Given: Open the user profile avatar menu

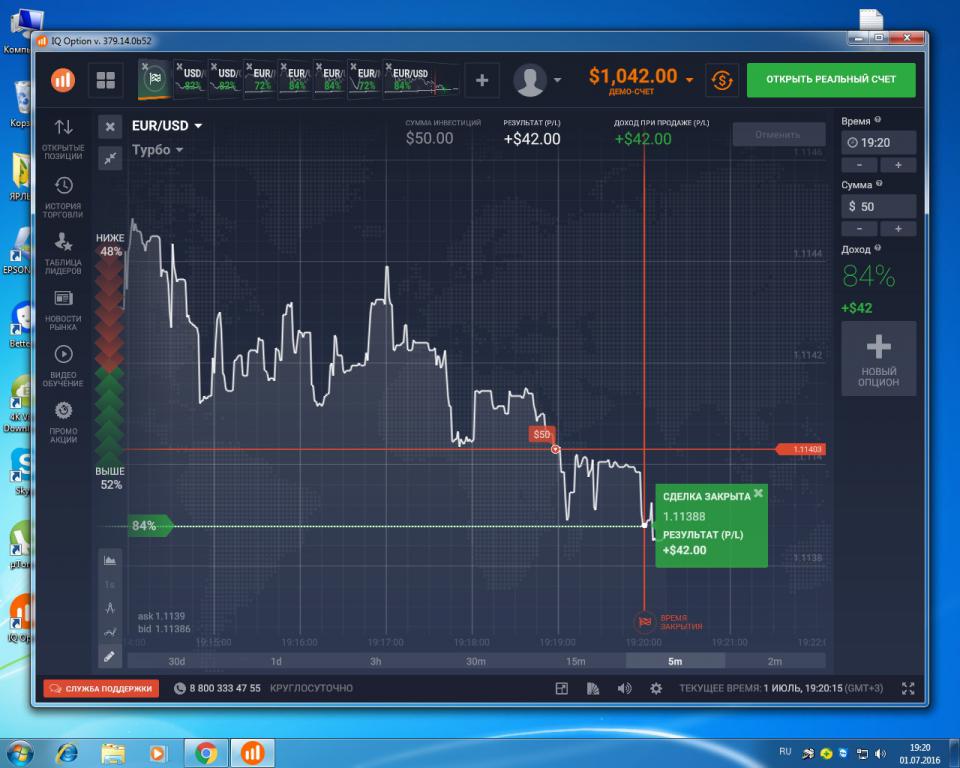Looking at the screenshot, I should pyautogui.click(x=530, y=80).
